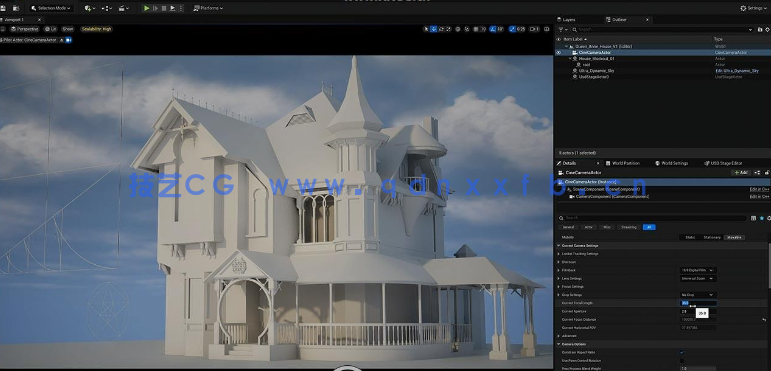Click the Current Focal Length value field

(698, 303)
